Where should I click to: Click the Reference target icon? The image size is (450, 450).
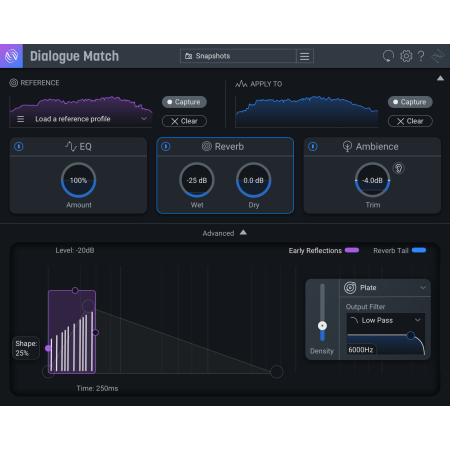pos(13,83)
